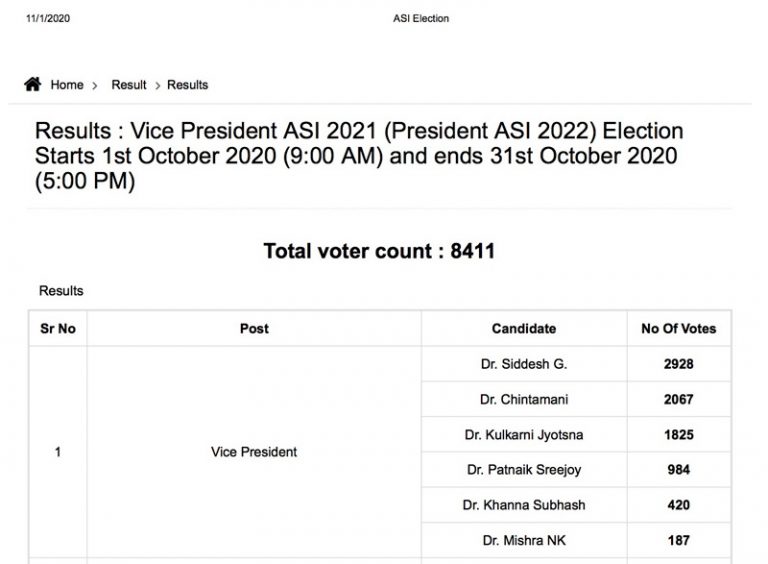768x564 pixels.
Task: Click the chevron after Home breadcrumb
Action: (x=95, y=86)
